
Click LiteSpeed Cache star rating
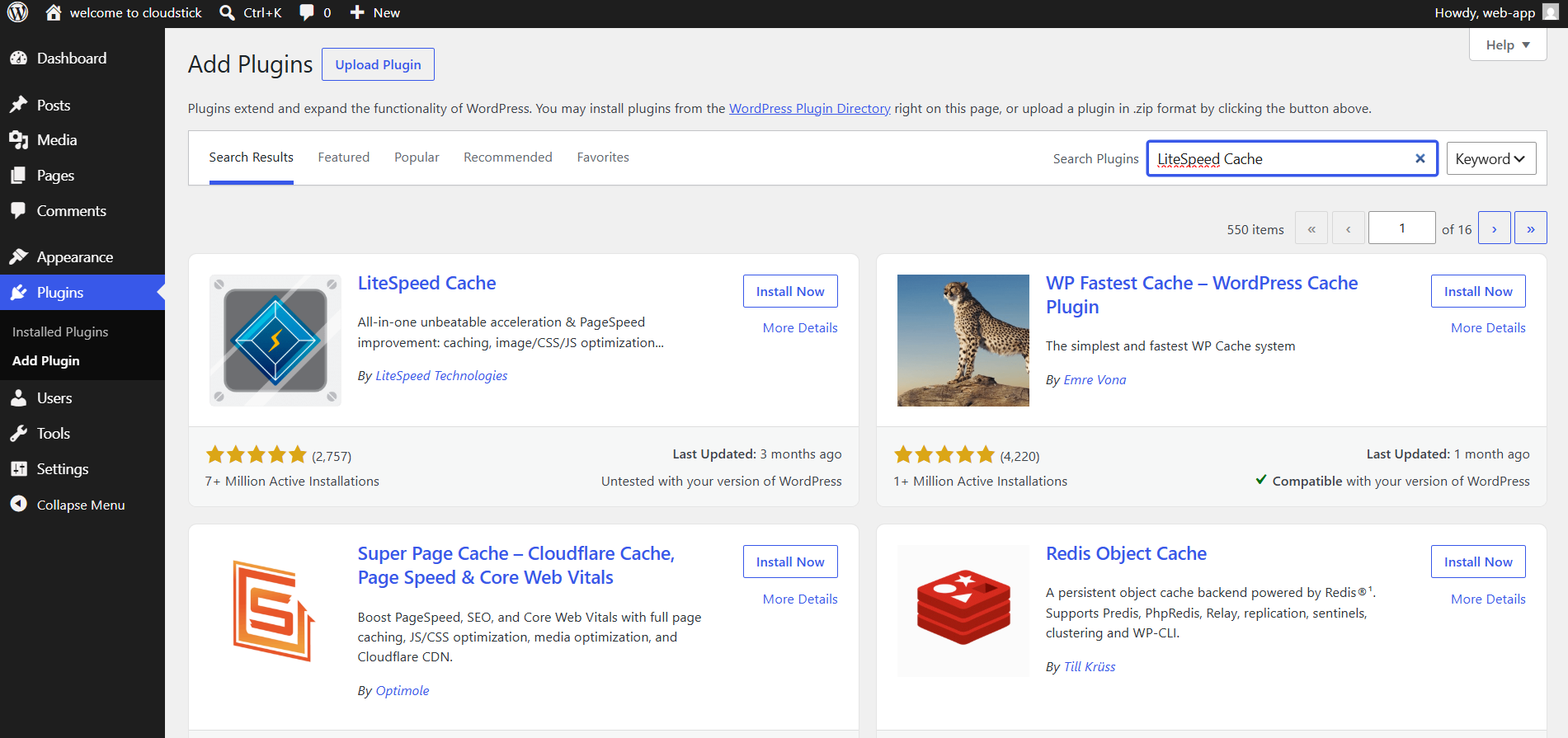[256, 454]
